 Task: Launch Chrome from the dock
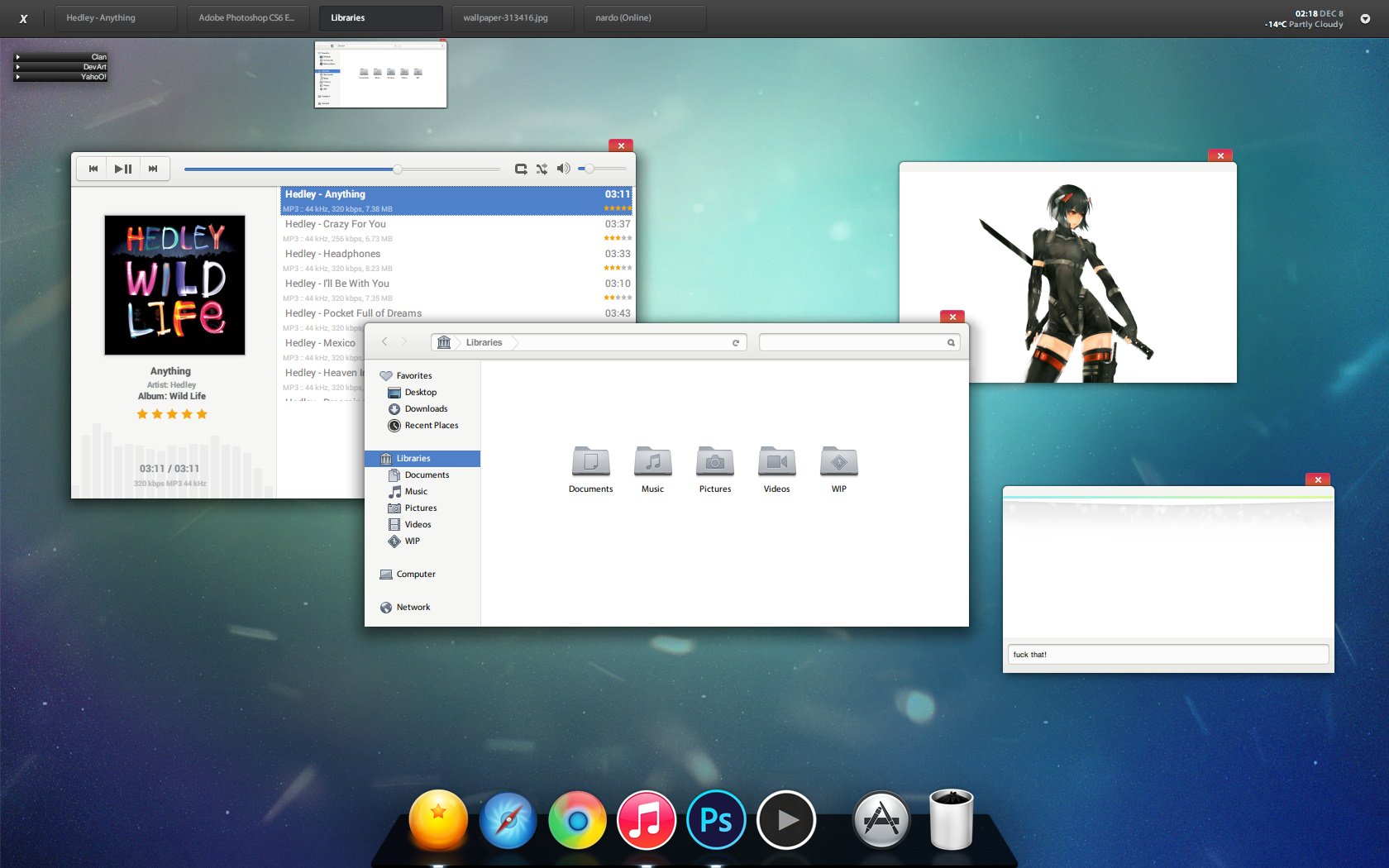tap(577, 820)
